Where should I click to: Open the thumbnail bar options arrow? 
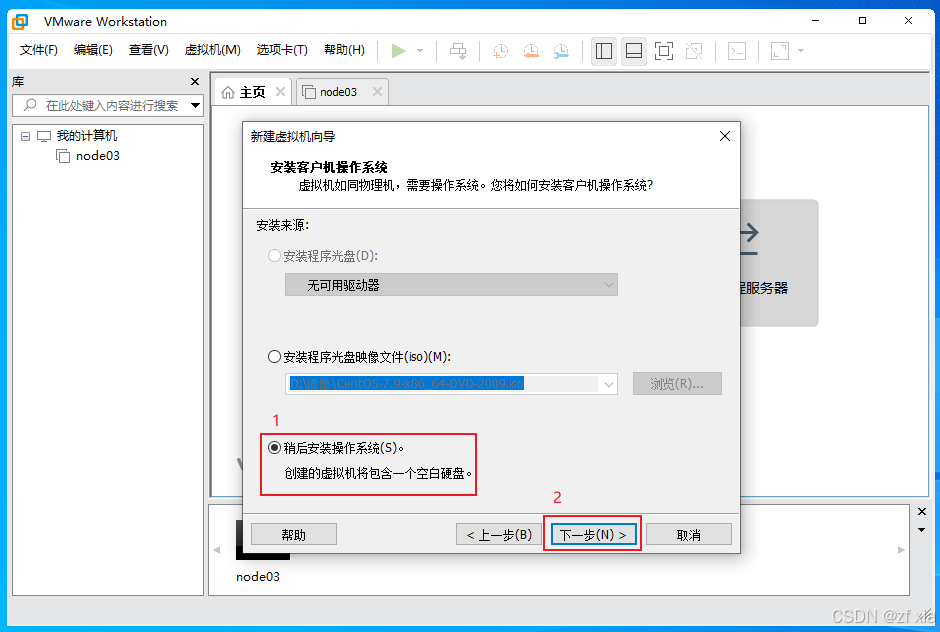click(922, 530)
